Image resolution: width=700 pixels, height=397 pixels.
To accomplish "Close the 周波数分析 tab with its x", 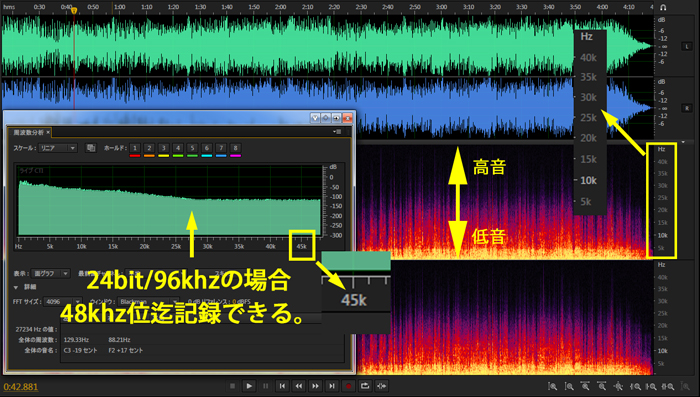I will 48,132.
